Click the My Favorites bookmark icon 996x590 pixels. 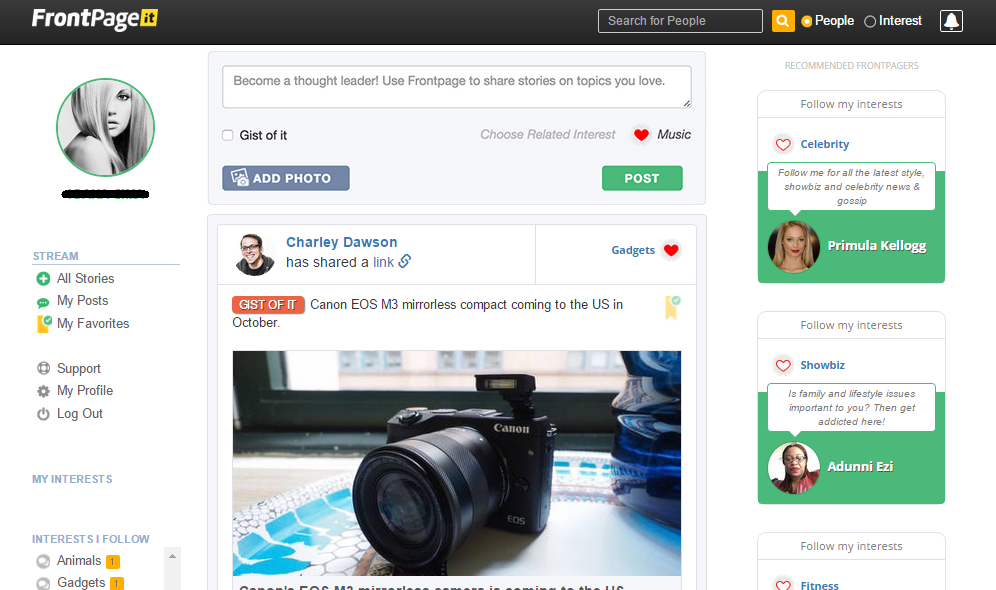coord(44,324)
